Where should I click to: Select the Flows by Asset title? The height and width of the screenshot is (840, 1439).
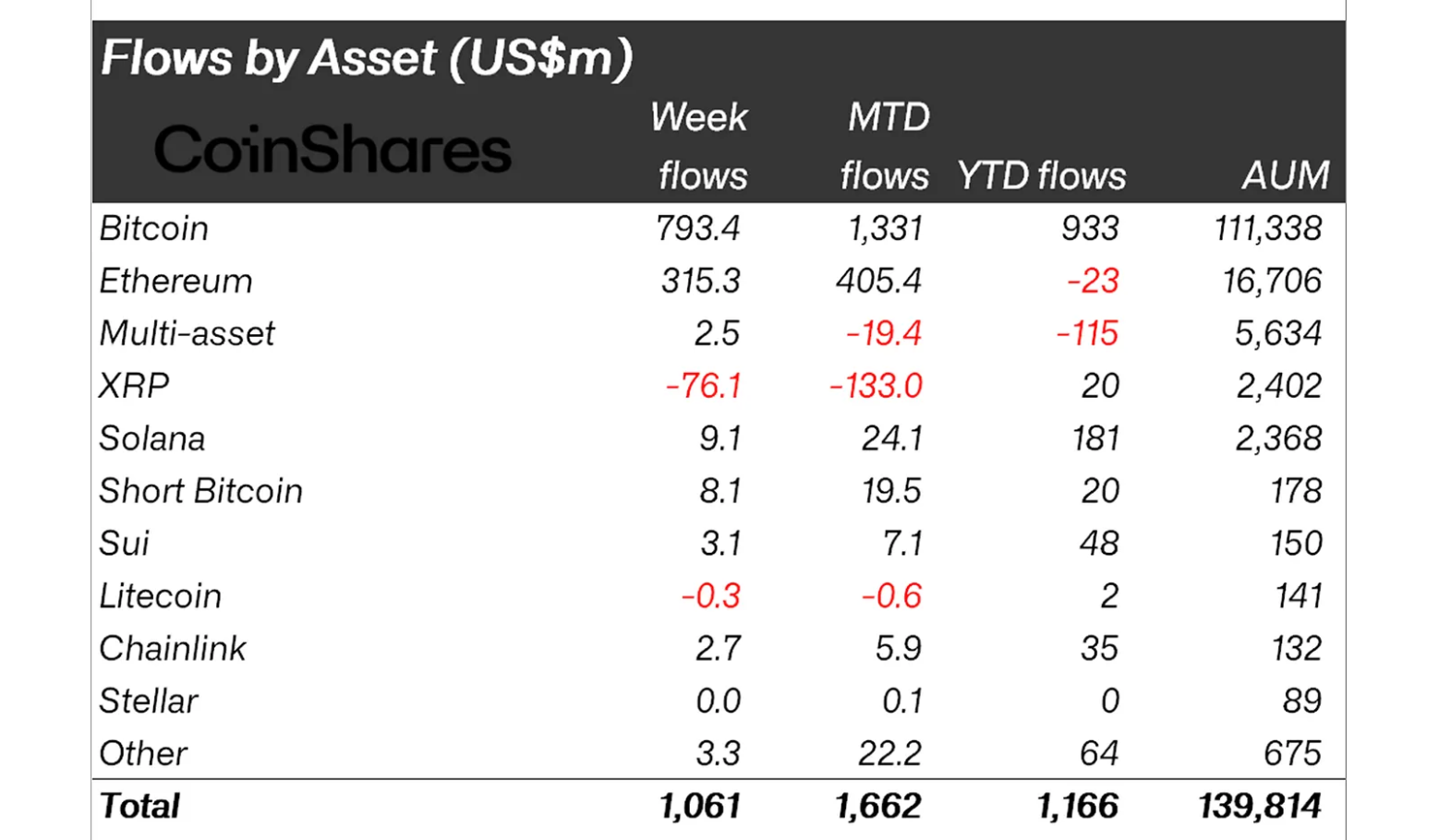(367, 58)
